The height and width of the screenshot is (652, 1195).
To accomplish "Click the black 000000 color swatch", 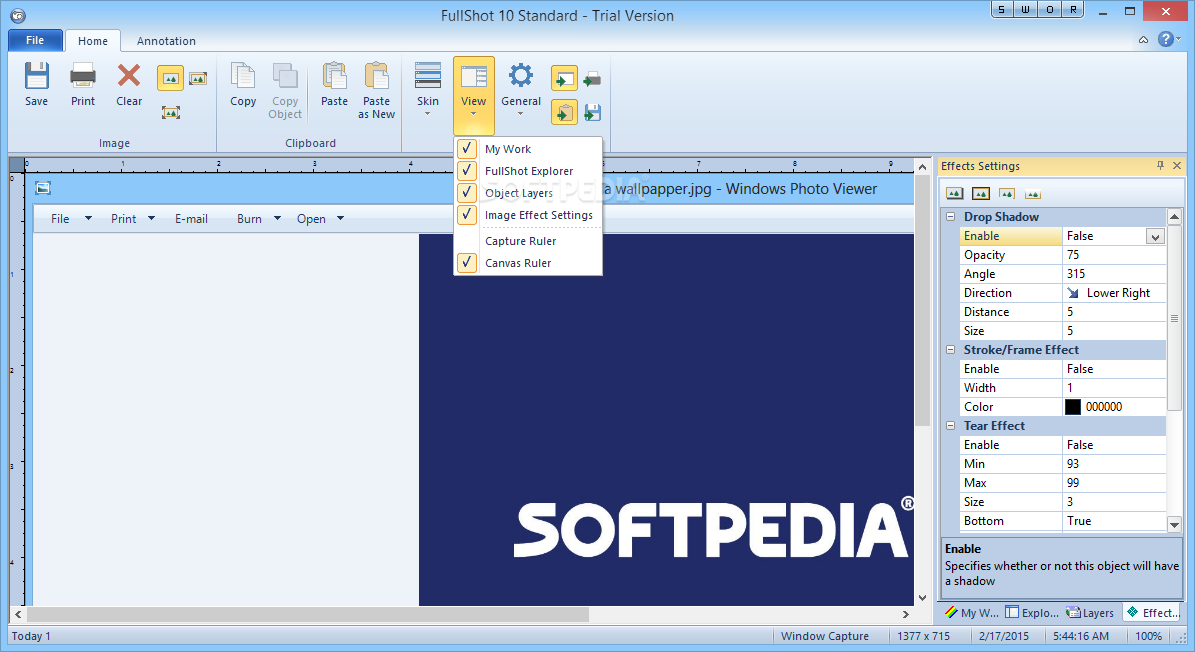I will (1072, 407).
